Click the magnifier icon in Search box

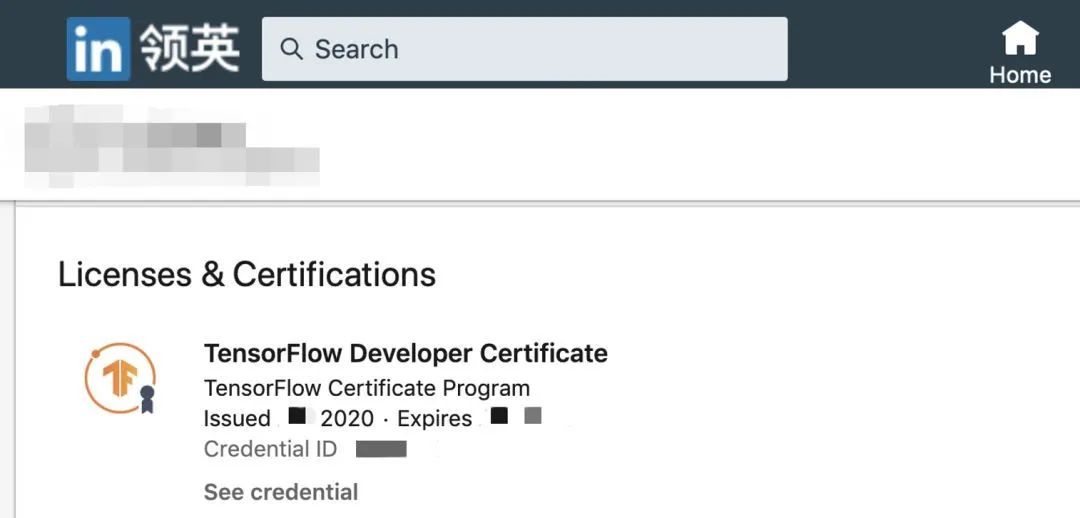click(x=291, y=49)
